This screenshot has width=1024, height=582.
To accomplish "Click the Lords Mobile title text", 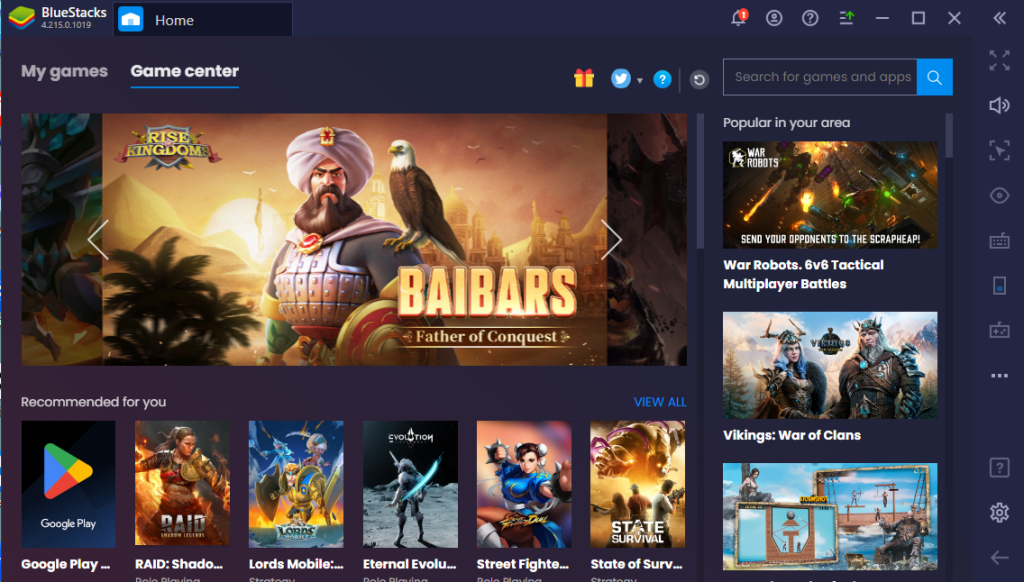I will click(x=296, y=564).
